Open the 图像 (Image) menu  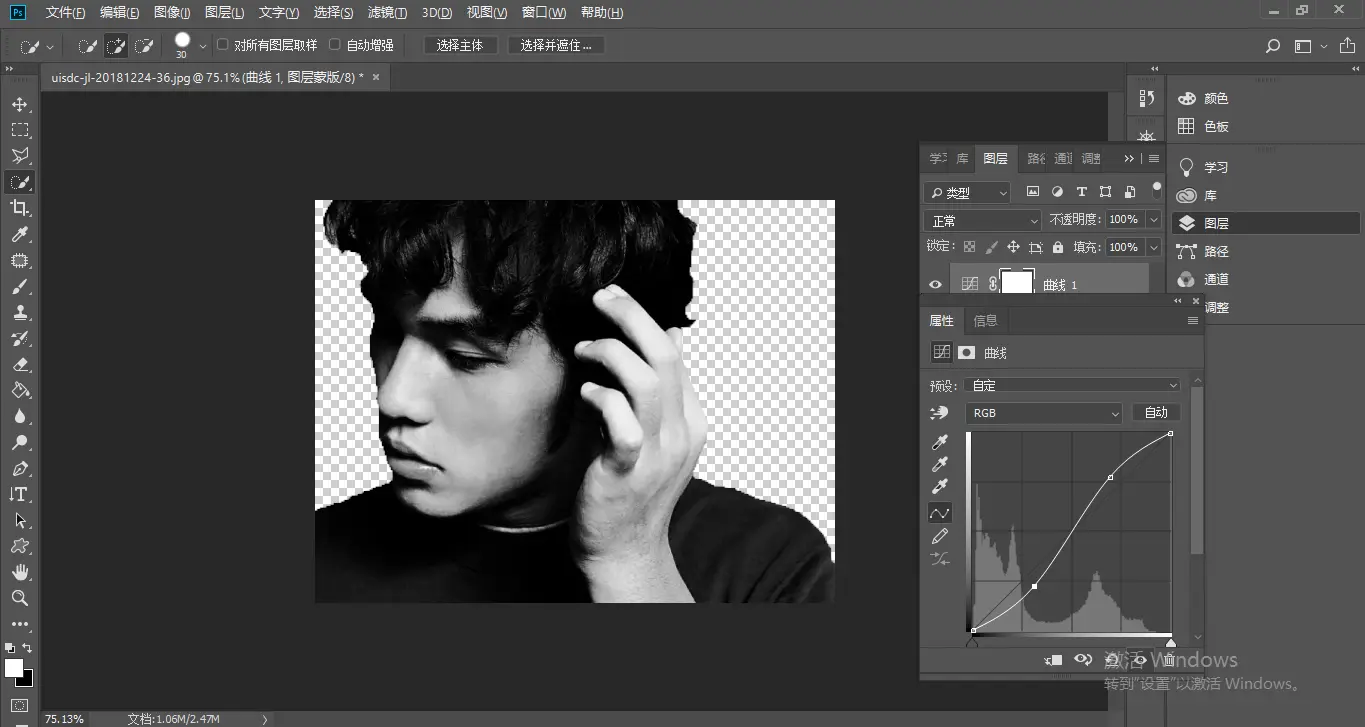(172, 12)
